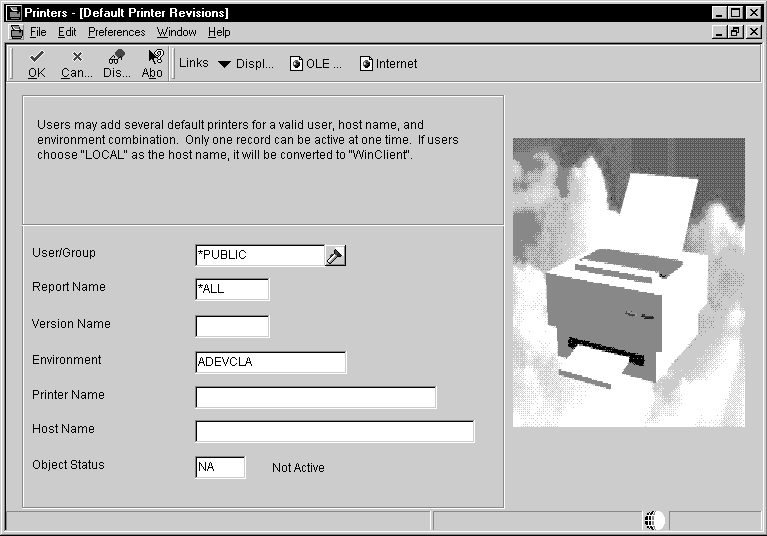Maximize the Printers application window
Viewport: 767px width, 536px height.
coord(735,13)
